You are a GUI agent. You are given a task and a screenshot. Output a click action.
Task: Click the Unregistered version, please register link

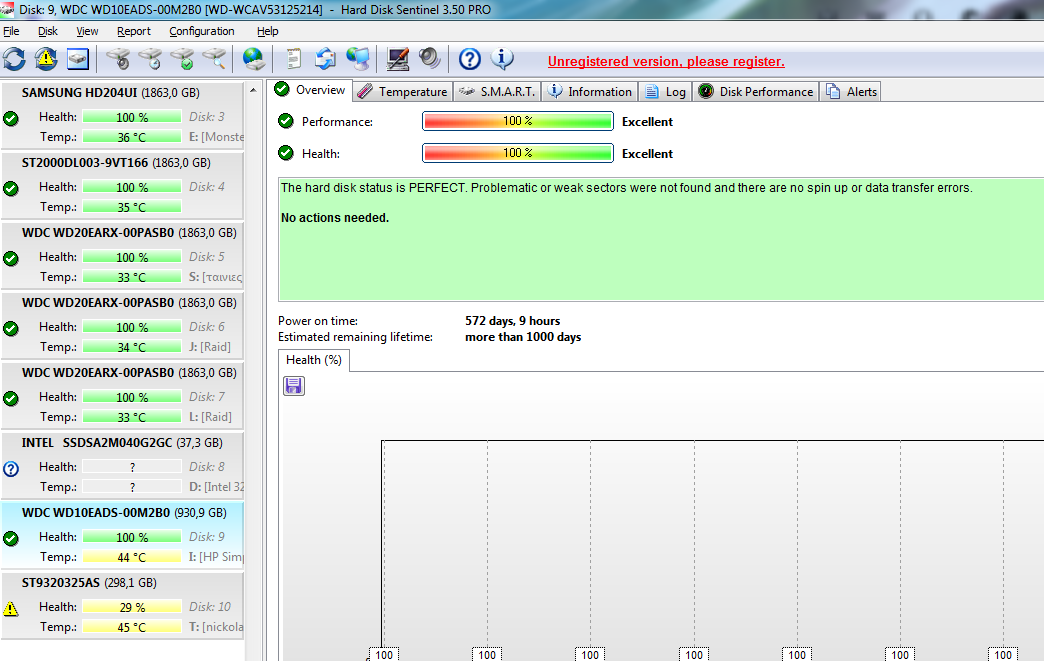(666, 61)
